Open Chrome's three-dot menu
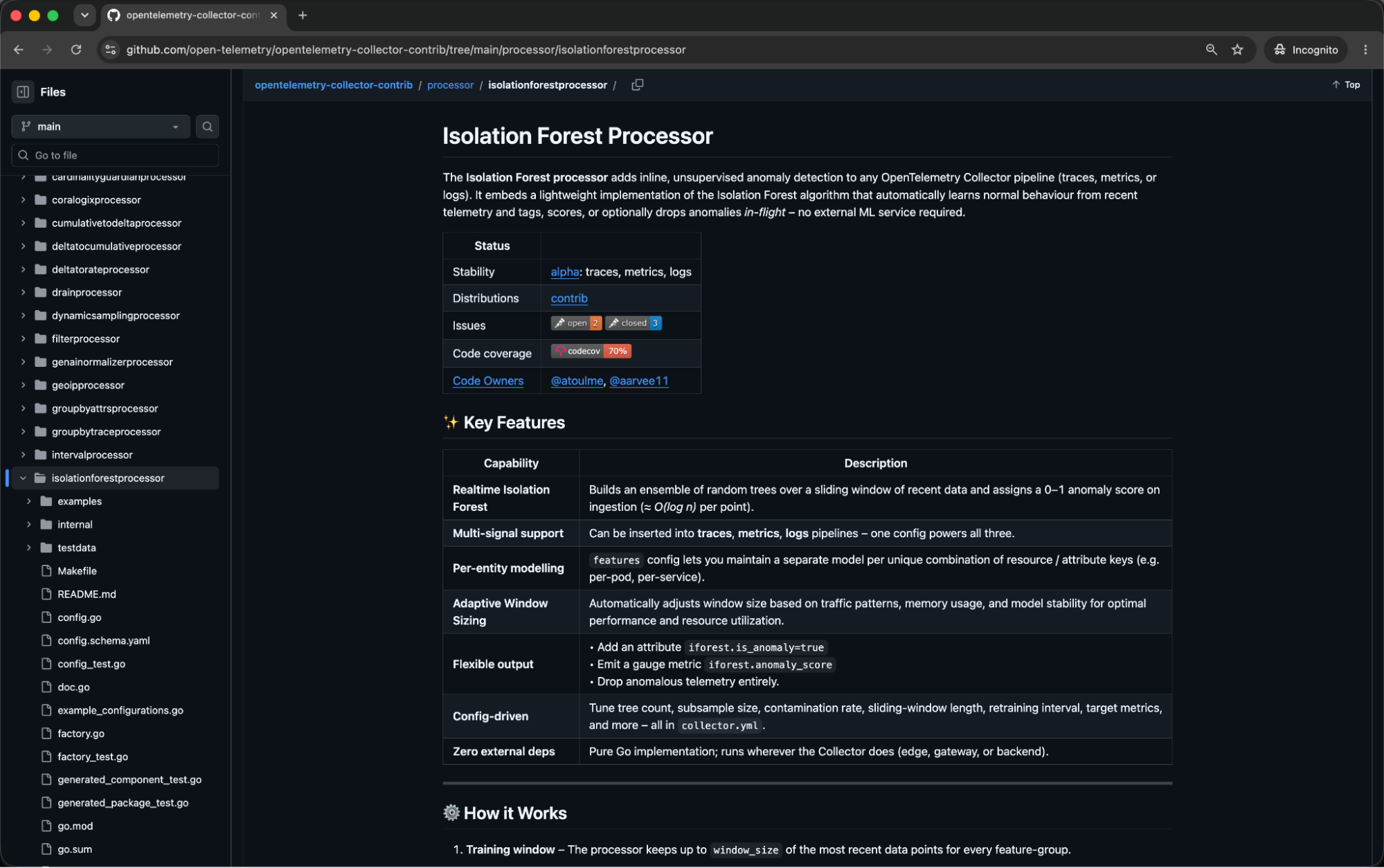 pyautogui.click(x=1365, y=50)
